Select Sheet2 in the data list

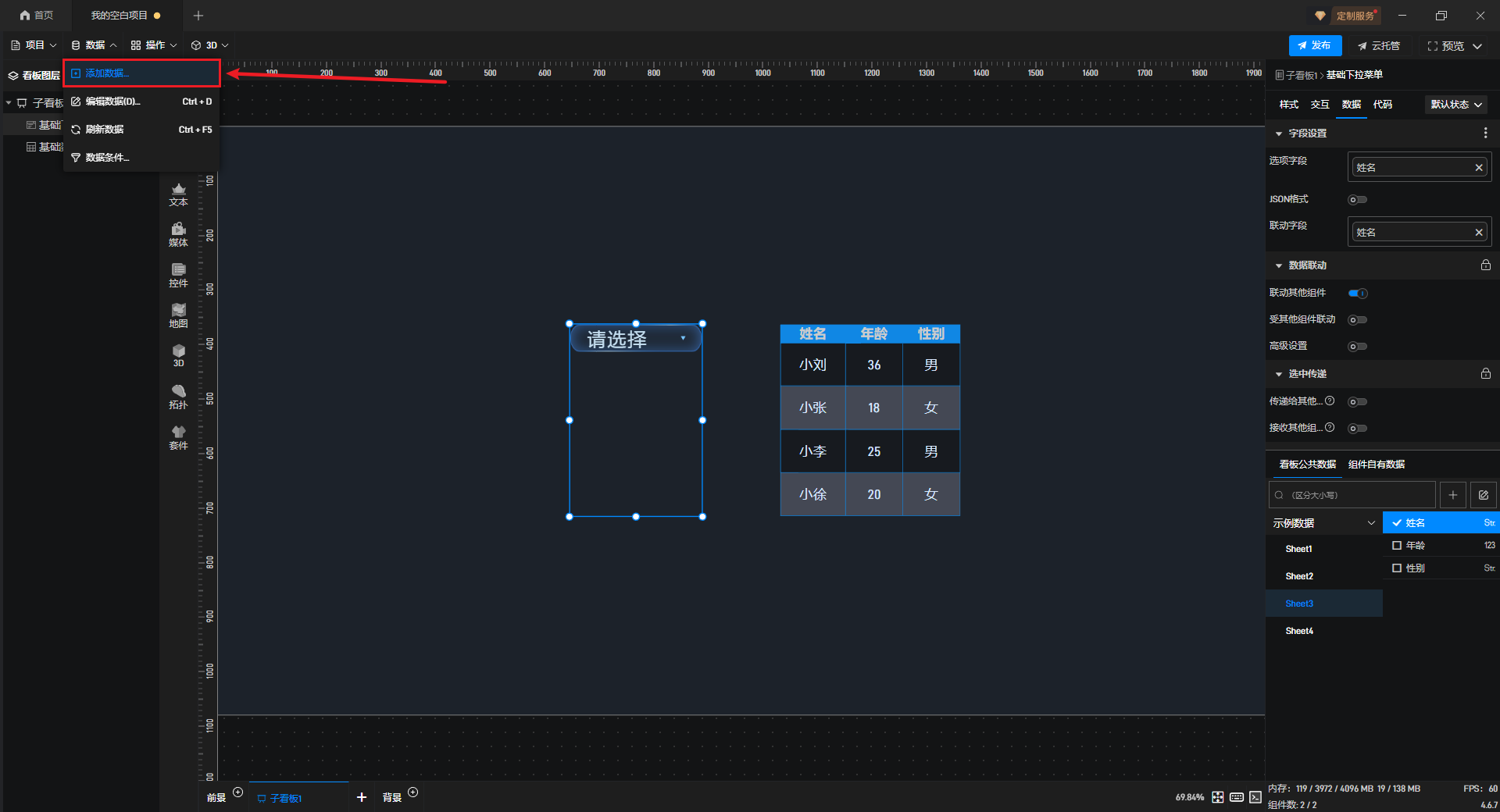(1299, 576)
